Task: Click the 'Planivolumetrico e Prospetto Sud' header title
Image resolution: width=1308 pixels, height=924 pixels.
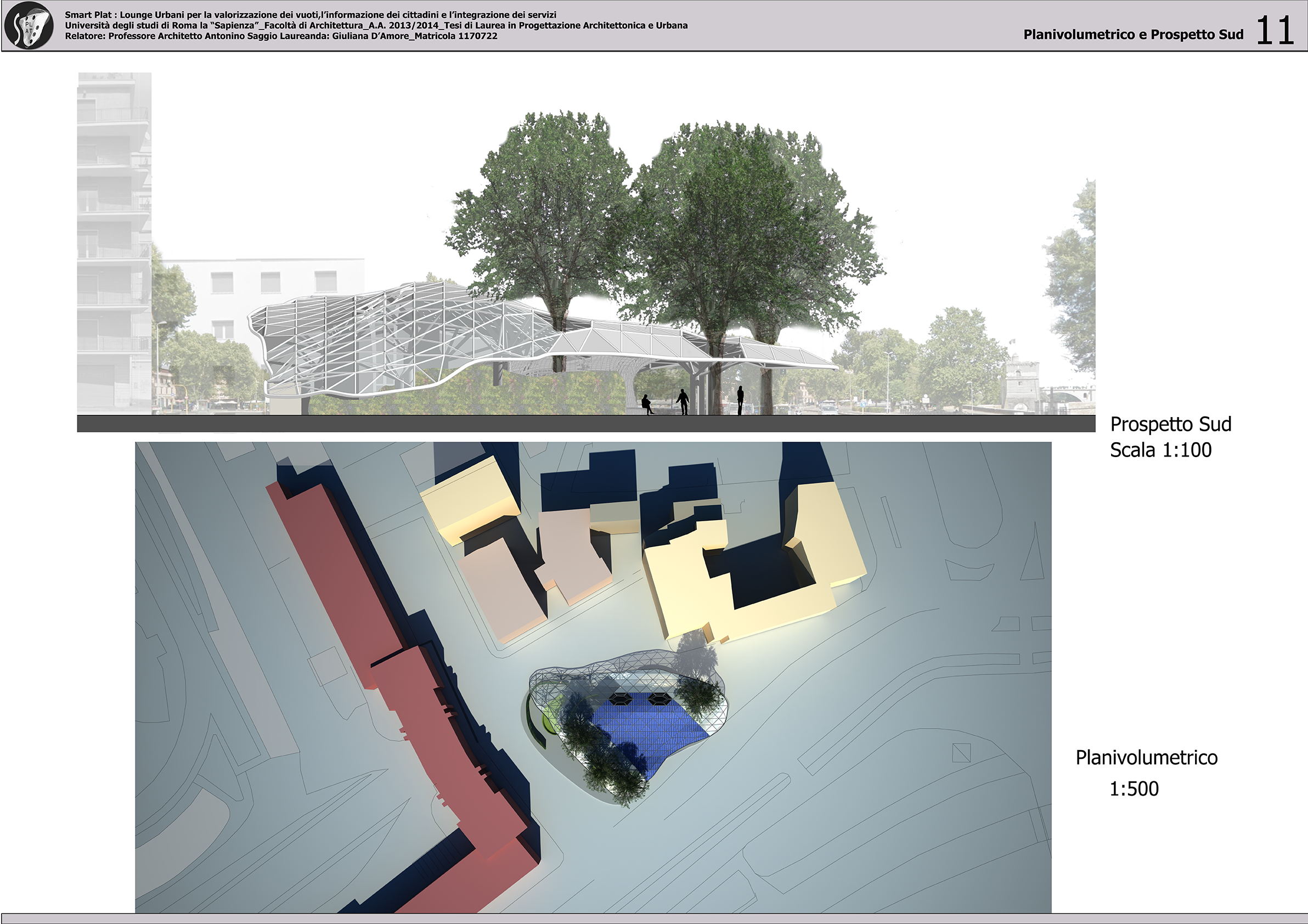Action: (x=1132, y=35)
